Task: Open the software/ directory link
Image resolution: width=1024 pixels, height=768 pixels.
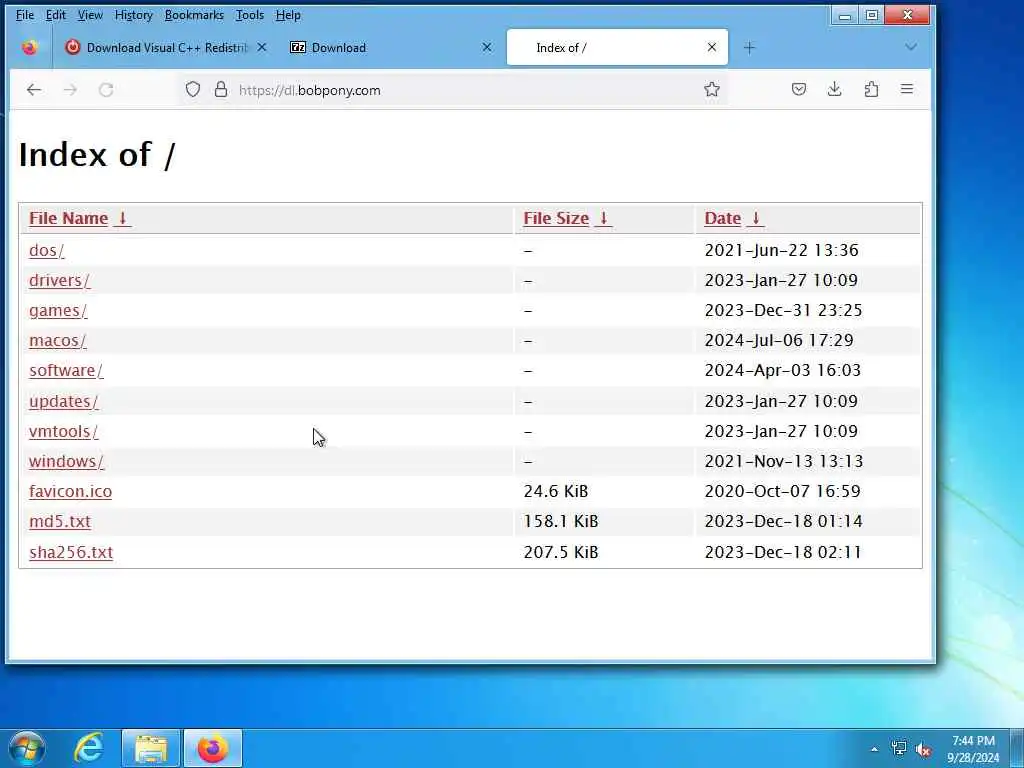Action: tap(66, 370)
